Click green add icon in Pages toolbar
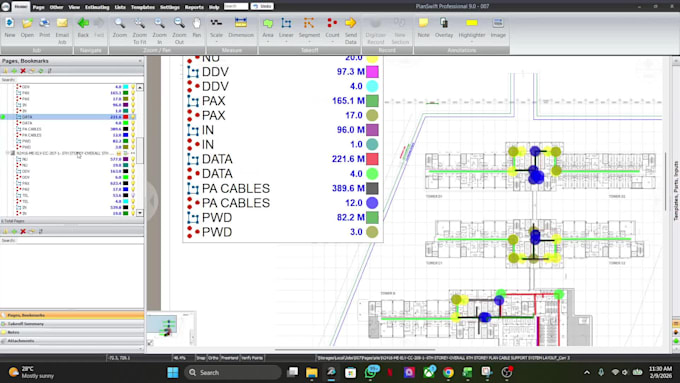Screen dimensions: 680x383 (x=14, y=71)
